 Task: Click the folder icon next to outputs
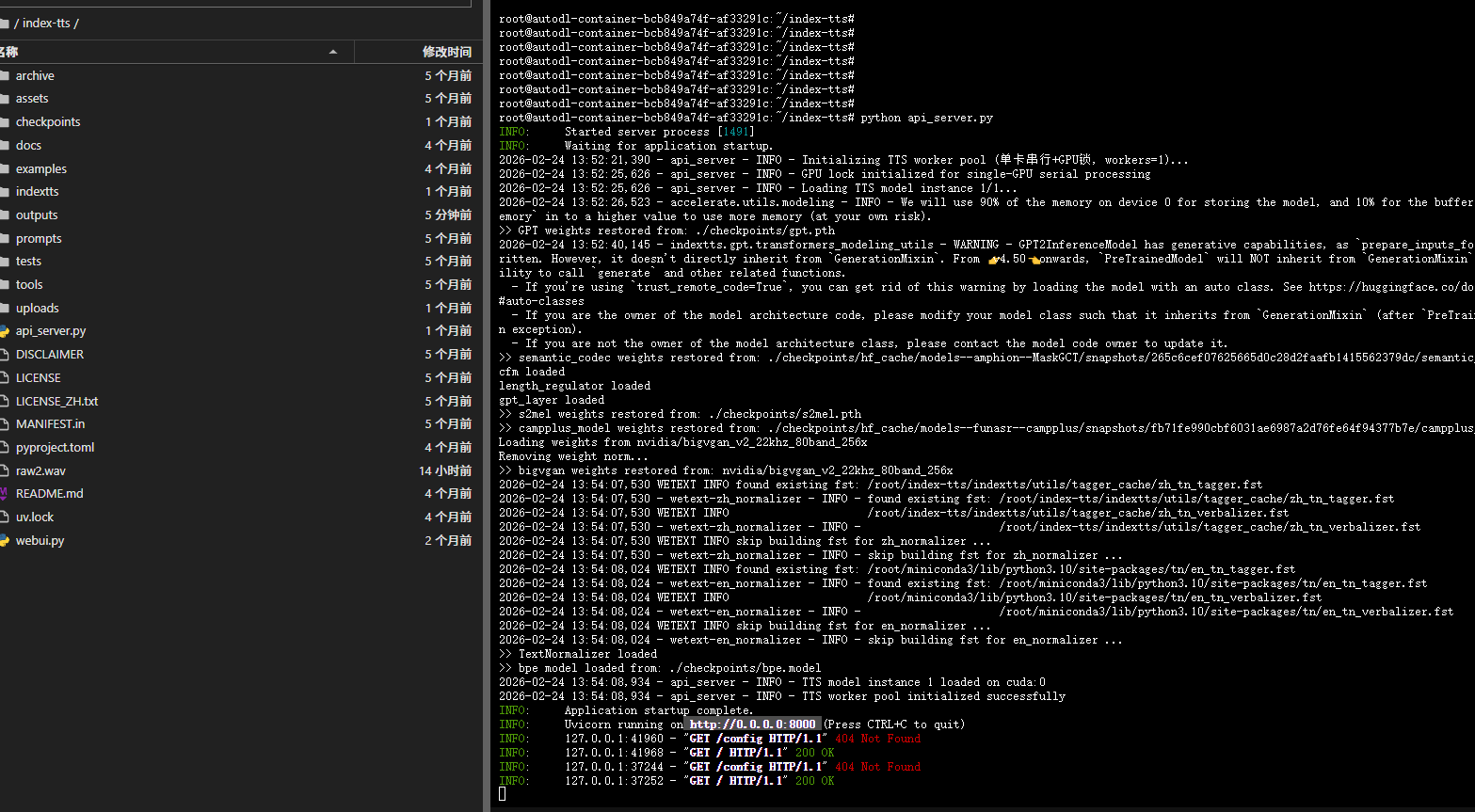(x=4, y=215)
